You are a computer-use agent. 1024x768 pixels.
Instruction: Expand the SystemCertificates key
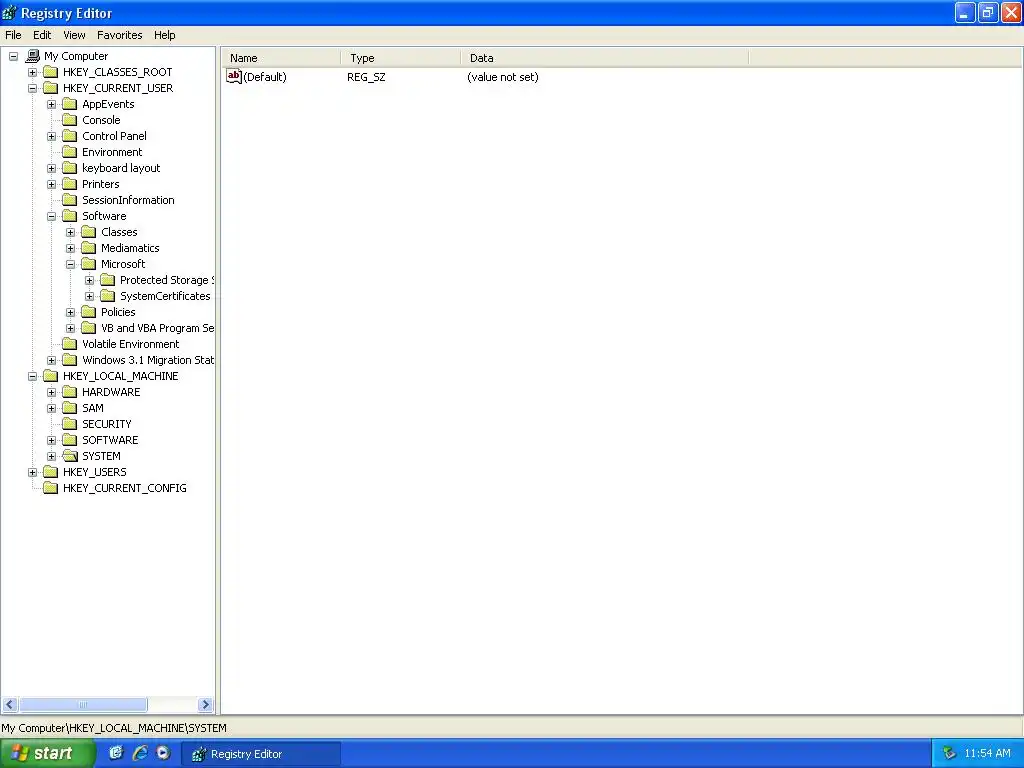89,296
